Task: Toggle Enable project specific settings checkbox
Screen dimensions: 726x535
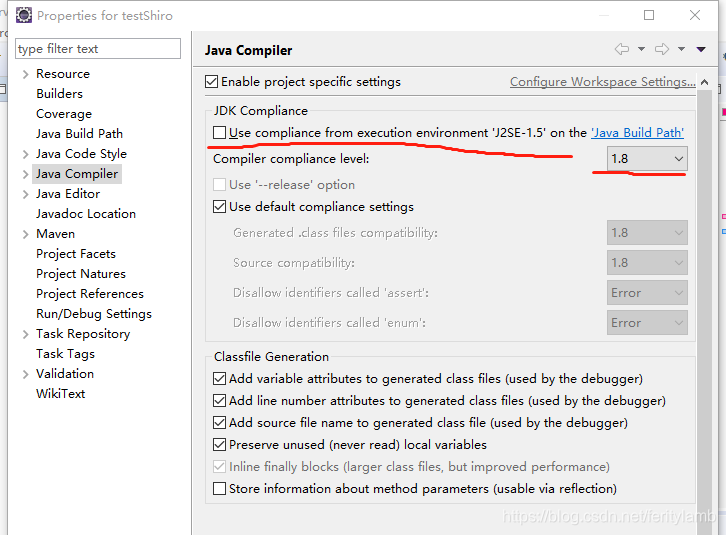Action: pos(211,82)
